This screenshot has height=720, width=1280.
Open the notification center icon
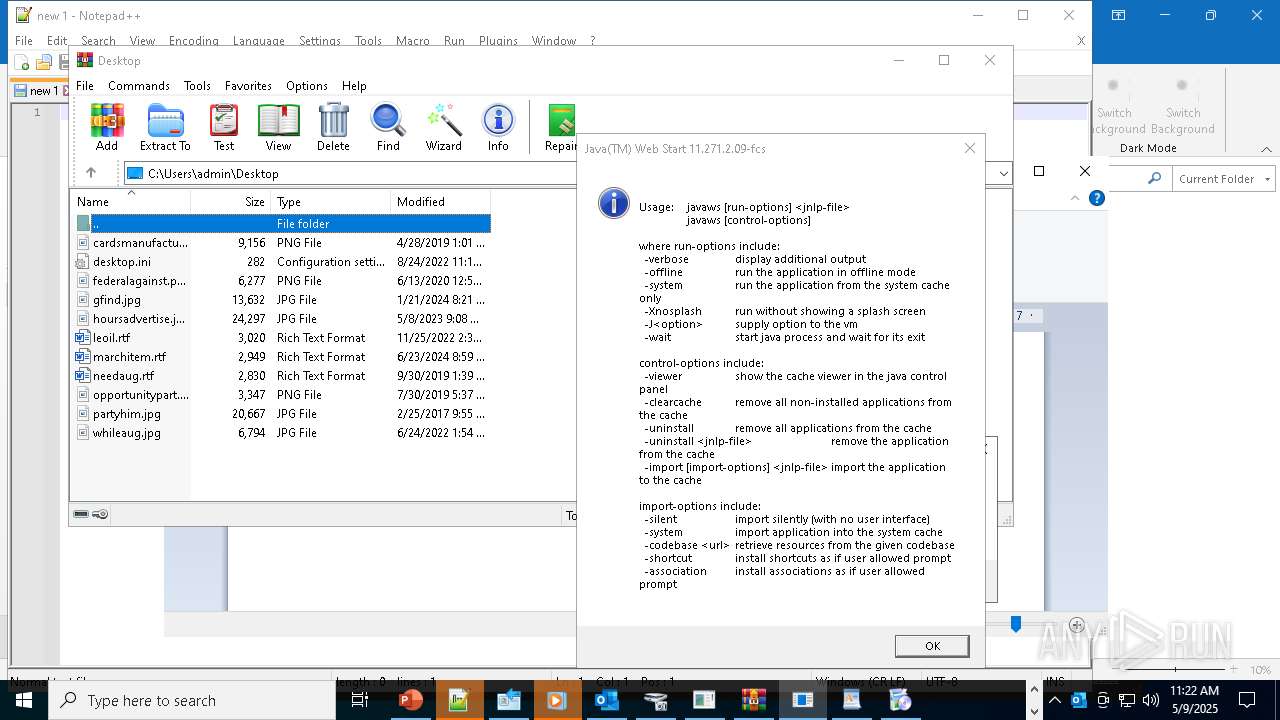tap(1247, 700)
